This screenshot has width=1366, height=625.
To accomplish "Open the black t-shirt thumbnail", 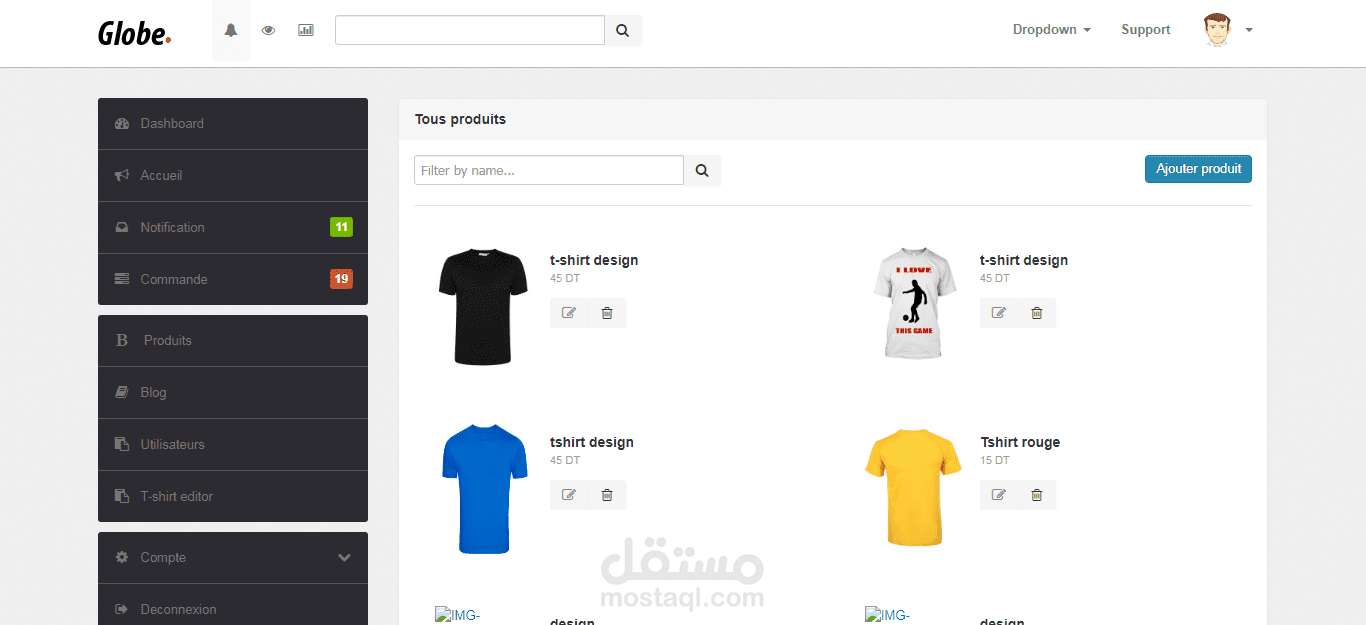I will click(x=483, y=306).
